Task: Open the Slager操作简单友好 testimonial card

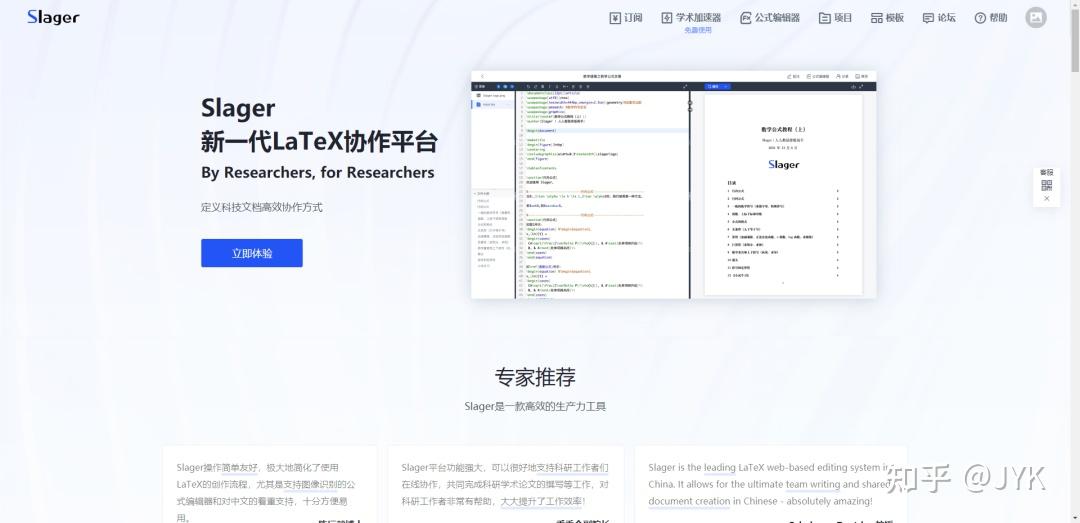Action: (269, 484)
